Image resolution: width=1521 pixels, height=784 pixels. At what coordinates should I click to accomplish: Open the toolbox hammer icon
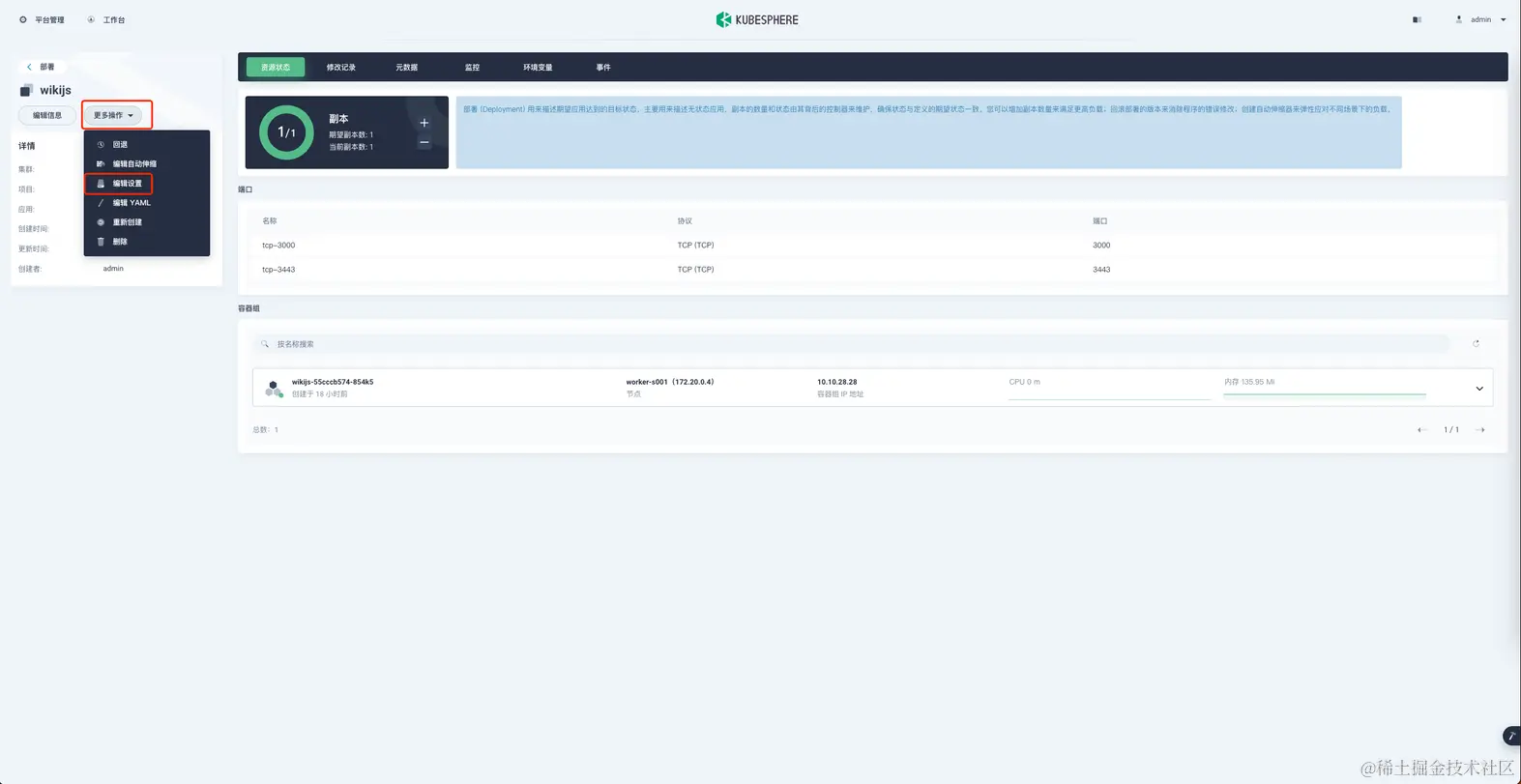(x=1512, y=737)
